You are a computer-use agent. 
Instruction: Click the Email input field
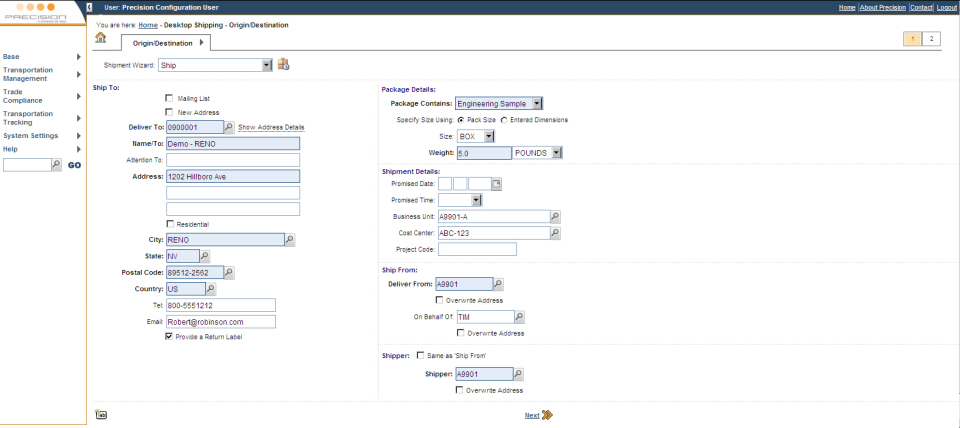pyautogui.click(x=220, y=321)
